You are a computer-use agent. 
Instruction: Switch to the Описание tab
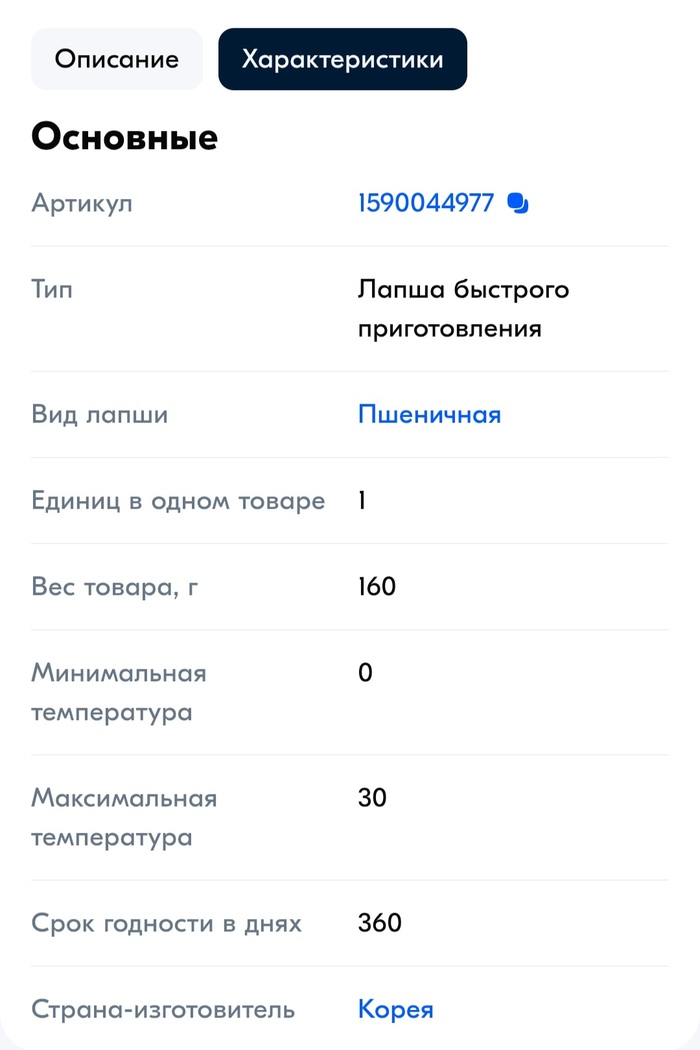click(116, 59)
